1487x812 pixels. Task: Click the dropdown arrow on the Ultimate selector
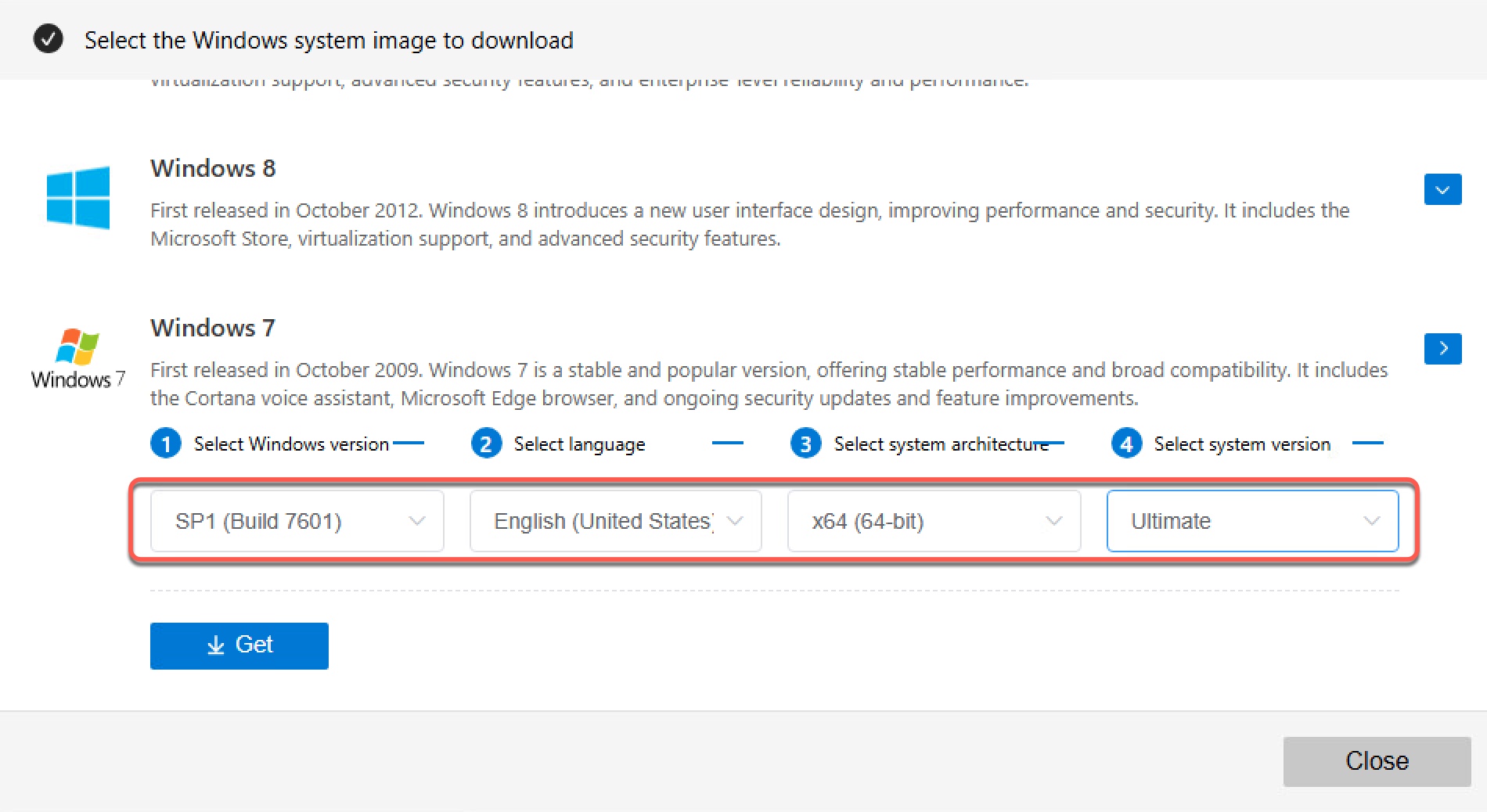1372,520
